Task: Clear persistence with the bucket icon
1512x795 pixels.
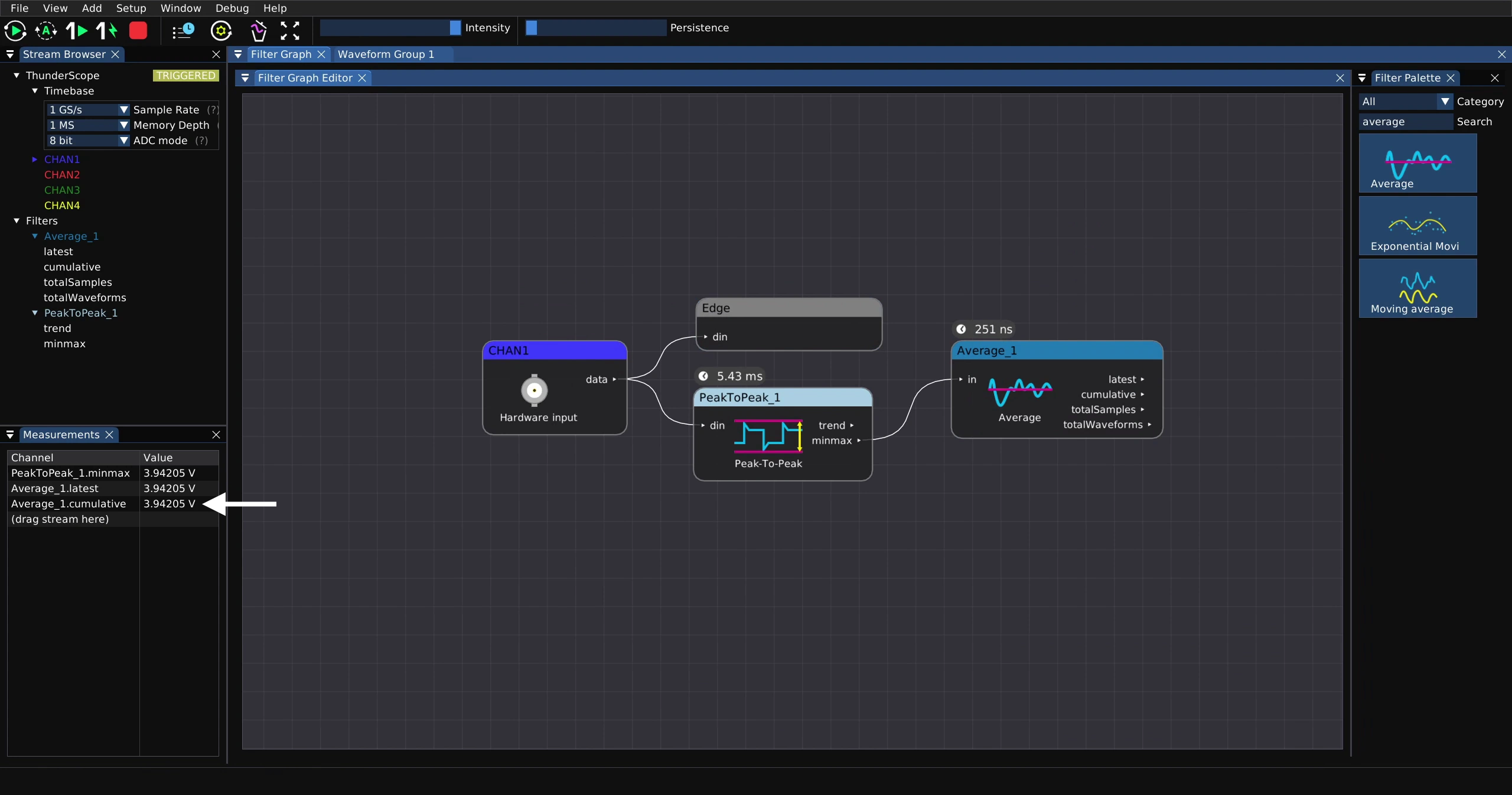Action: coord(259,31)
